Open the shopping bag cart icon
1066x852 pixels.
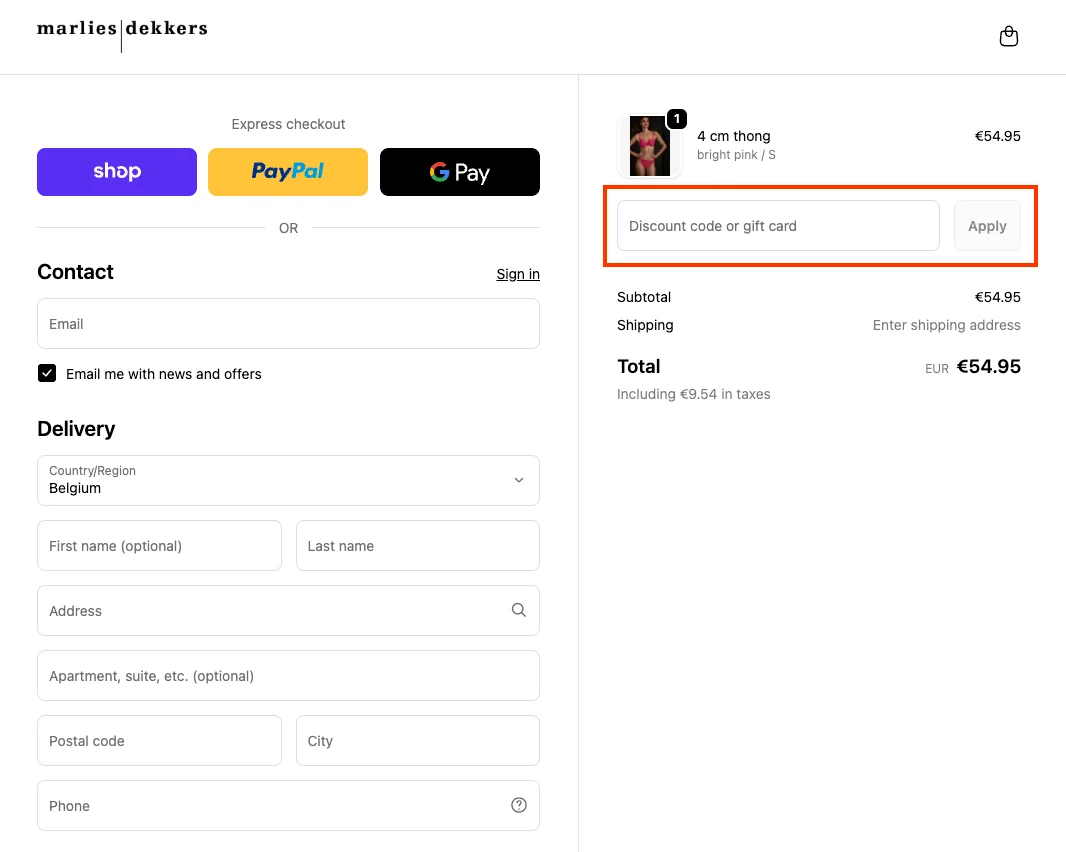[x=1009, y=36]
